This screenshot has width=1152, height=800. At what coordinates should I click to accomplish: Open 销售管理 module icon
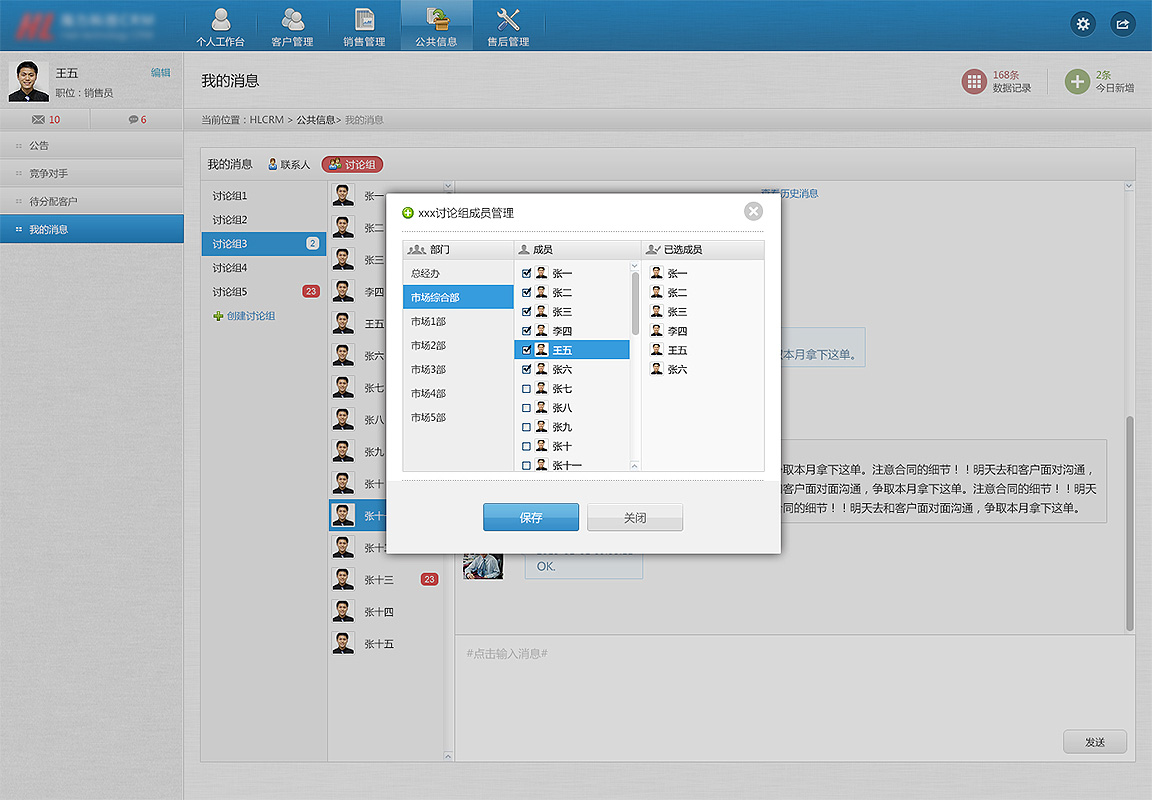point(364,26)
